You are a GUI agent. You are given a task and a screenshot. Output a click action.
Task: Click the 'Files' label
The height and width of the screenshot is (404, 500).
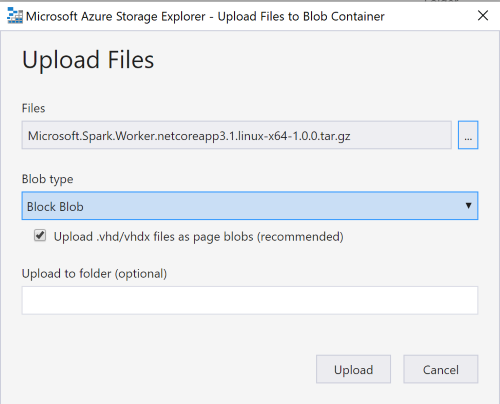33,108
